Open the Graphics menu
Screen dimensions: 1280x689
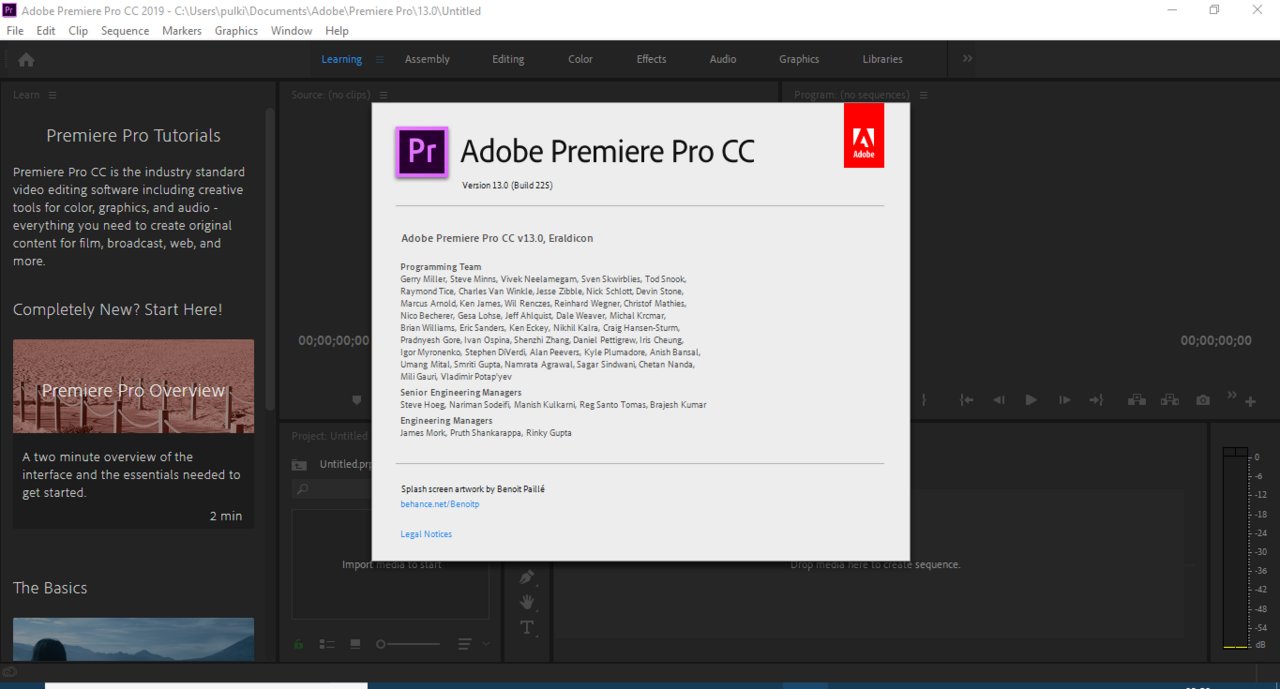(236, 31)
